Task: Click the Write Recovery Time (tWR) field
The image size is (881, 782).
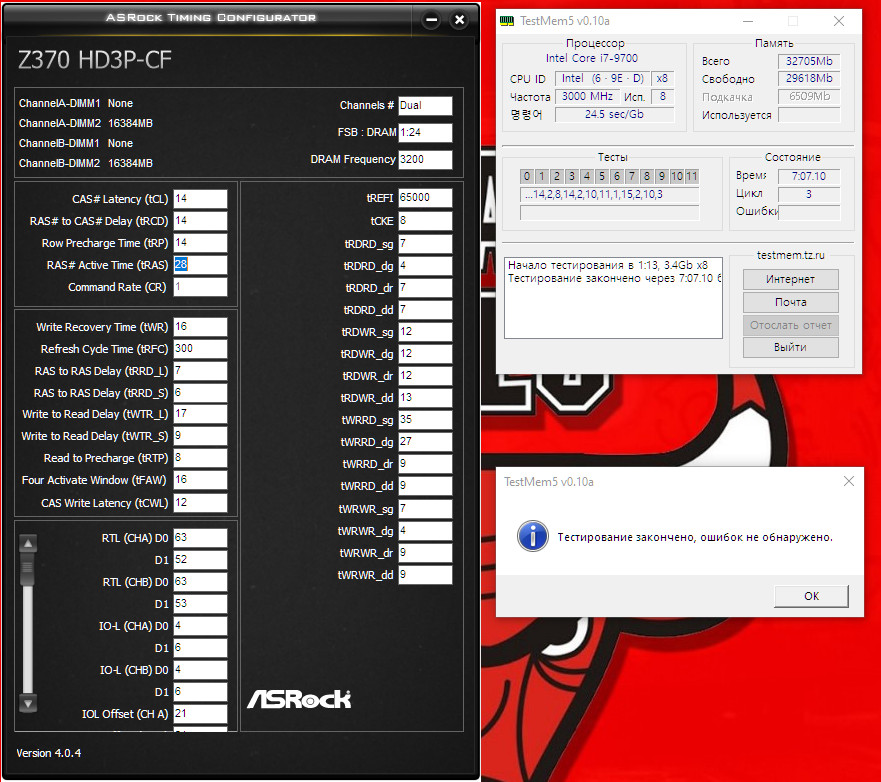Action: (200, 327)
